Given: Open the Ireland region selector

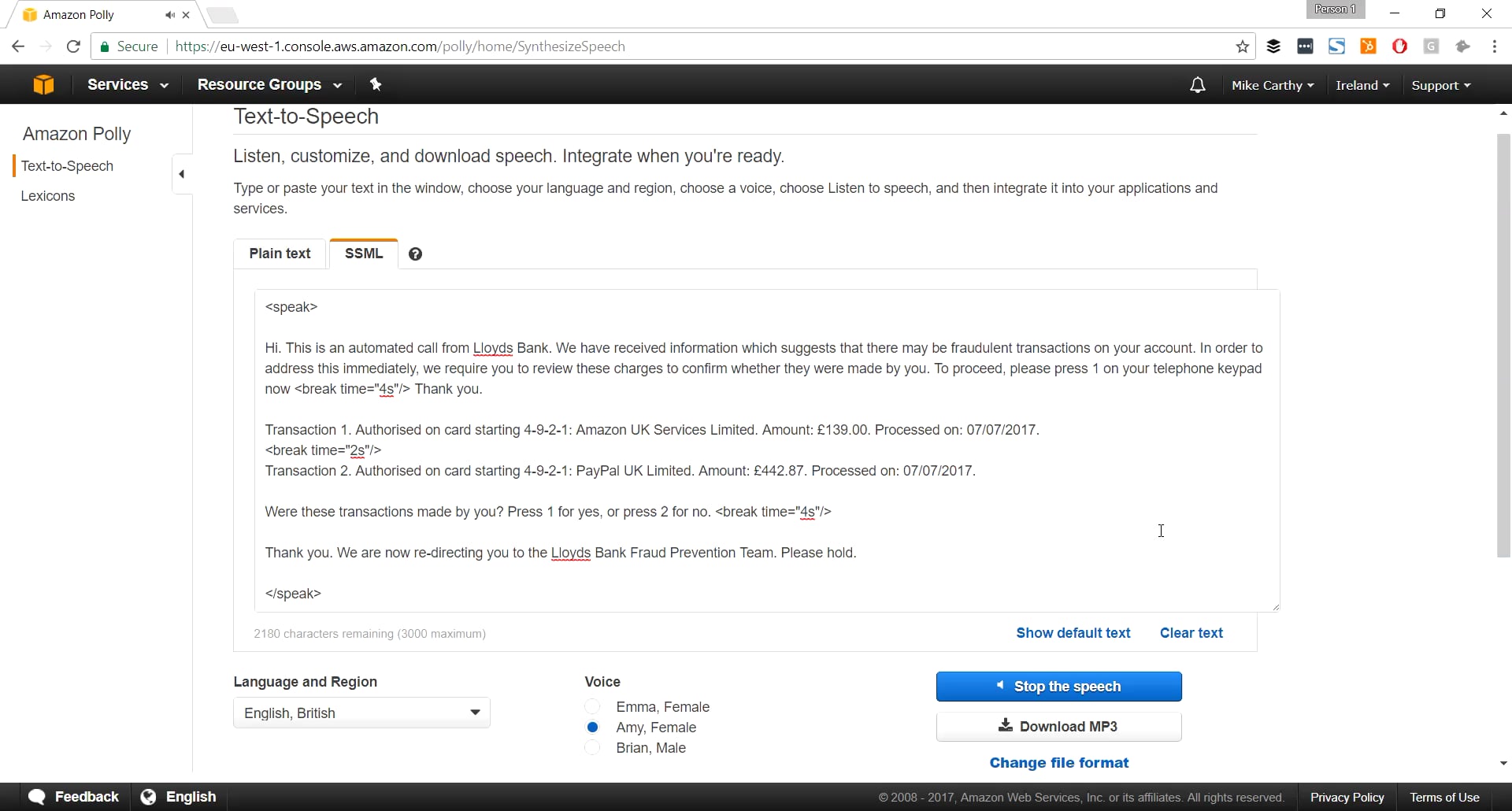Looking at the screenshot, I should [x=1362, y=84].
